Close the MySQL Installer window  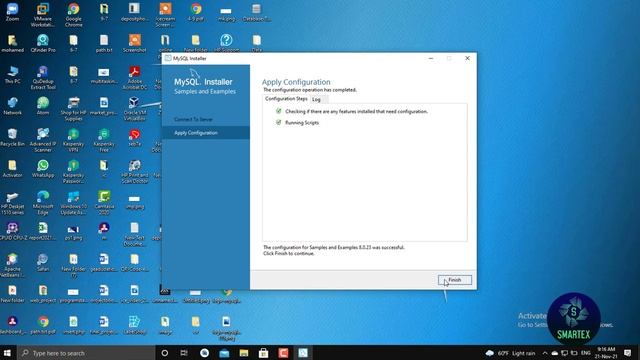click(467, 58)
